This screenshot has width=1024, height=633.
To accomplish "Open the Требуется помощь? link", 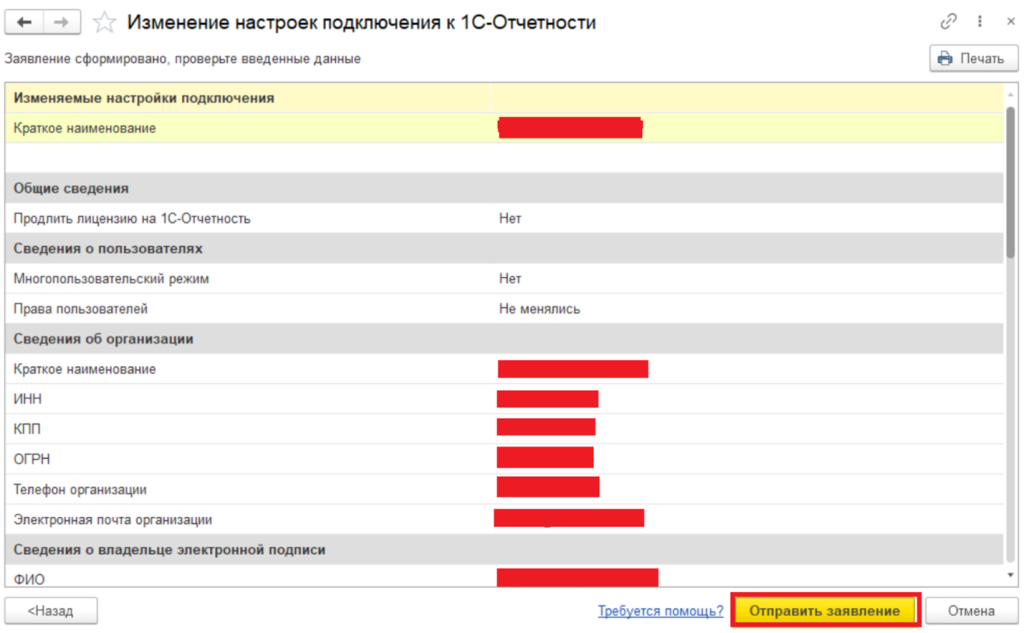I will [x=660, y=610].
